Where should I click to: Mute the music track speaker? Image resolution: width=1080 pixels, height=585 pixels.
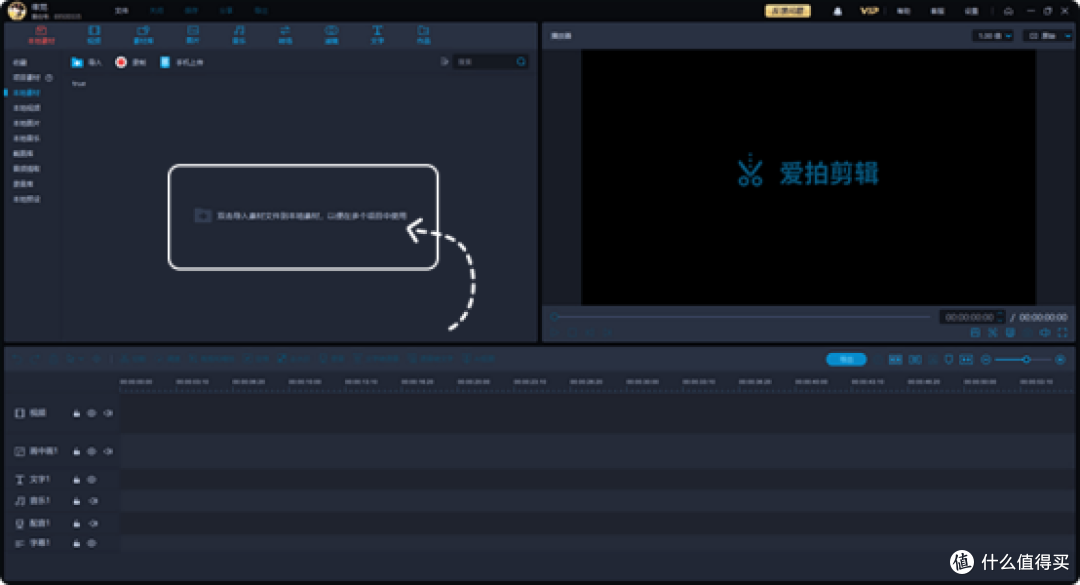point(93,502)
